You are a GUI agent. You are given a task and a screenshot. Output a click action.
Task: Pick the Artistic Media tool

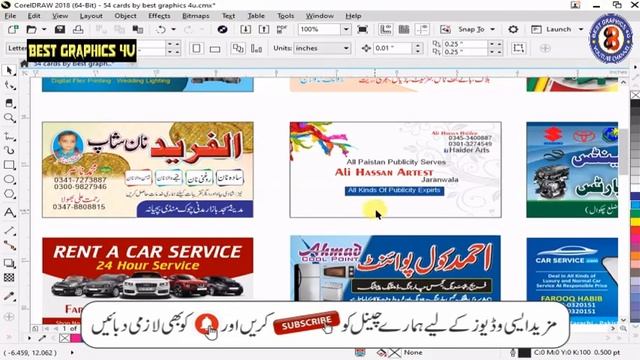tap(9, 150)
